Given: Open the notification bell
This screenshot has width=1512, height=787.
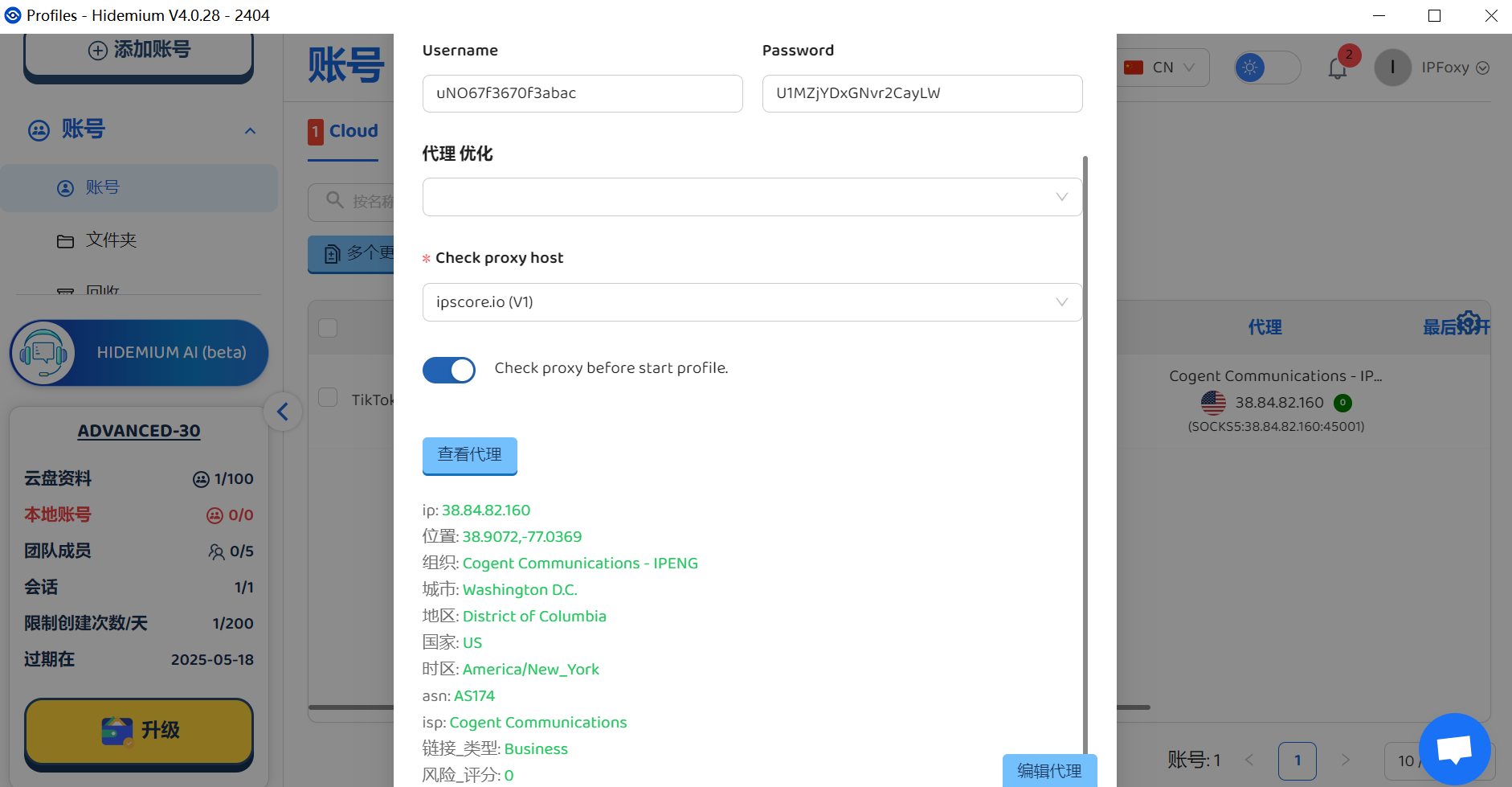Looking at the screenshot, I should tap(1338, 68).
